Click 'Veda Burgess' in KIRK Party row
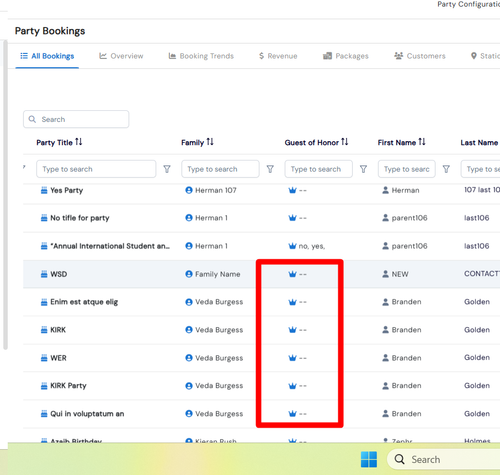500x475 pixels. click(x=219, y=386)
